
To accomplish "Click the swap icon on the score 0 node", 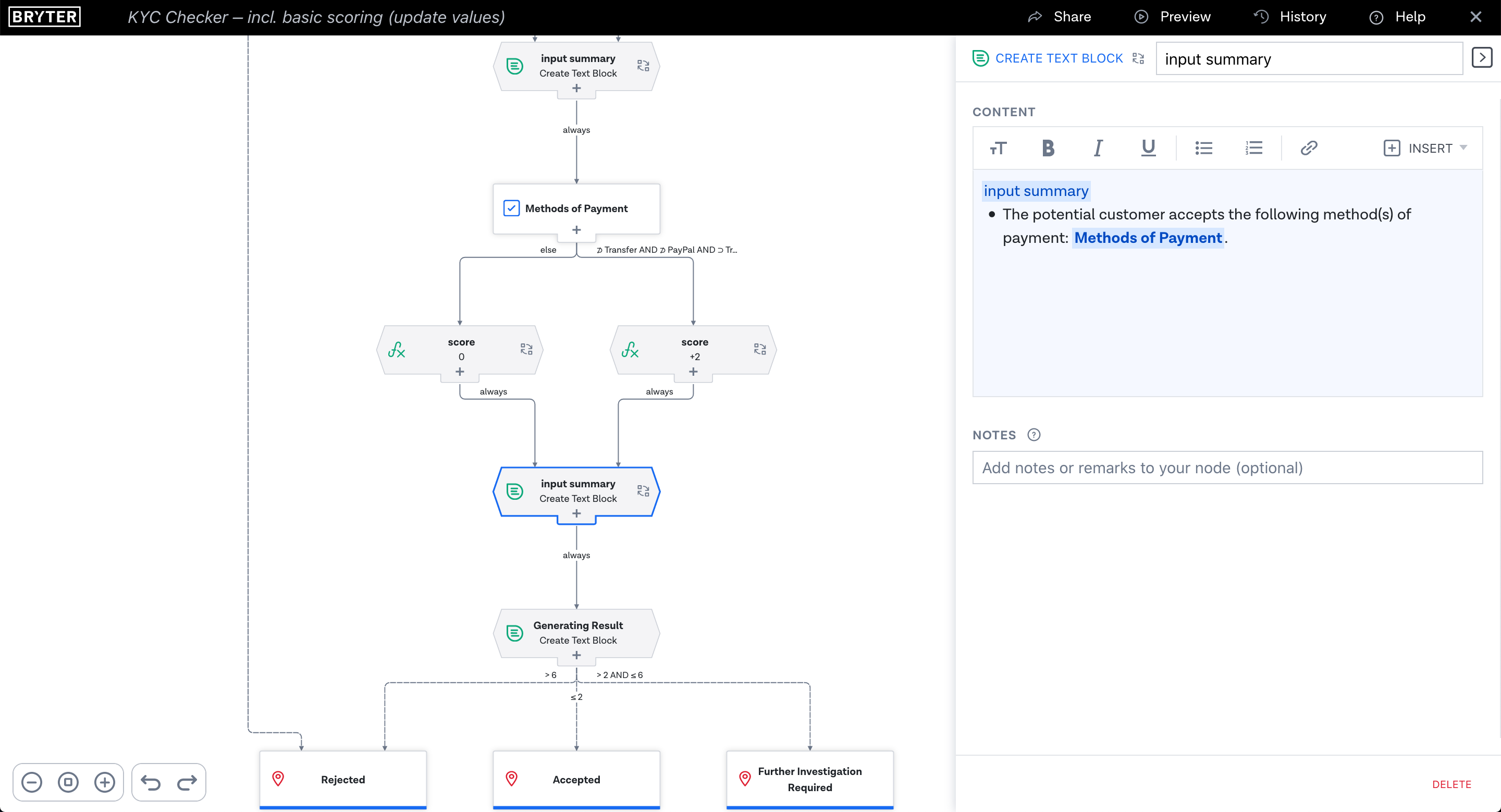I will [526, 349].
